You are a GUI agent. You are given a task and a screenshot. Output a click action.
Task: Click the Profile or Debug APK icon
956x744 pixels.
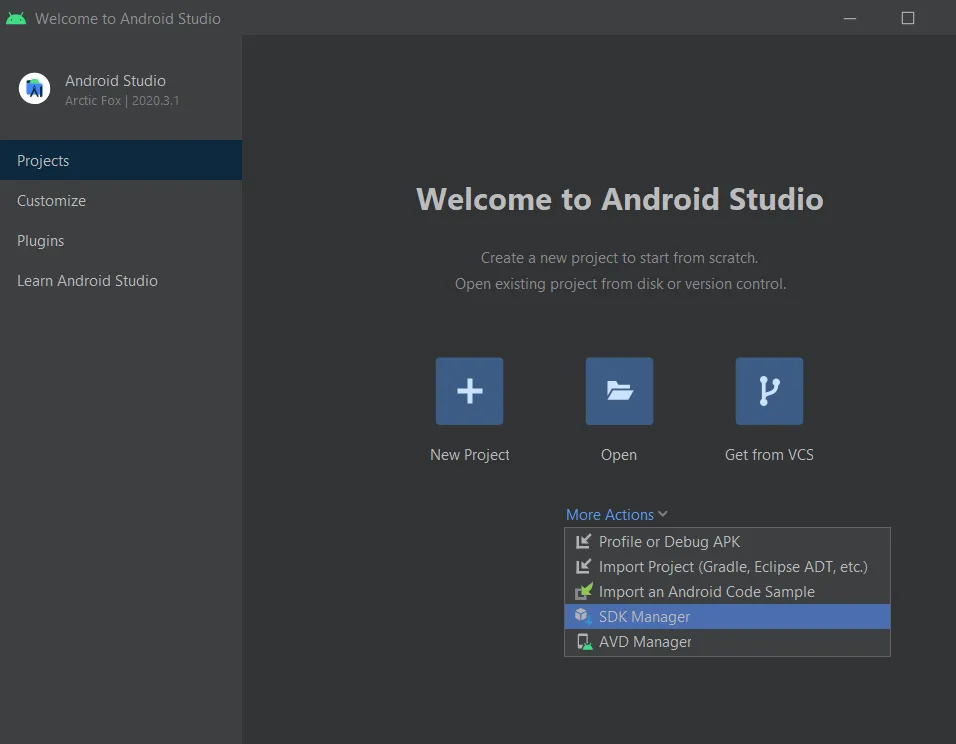click(584, 542)
